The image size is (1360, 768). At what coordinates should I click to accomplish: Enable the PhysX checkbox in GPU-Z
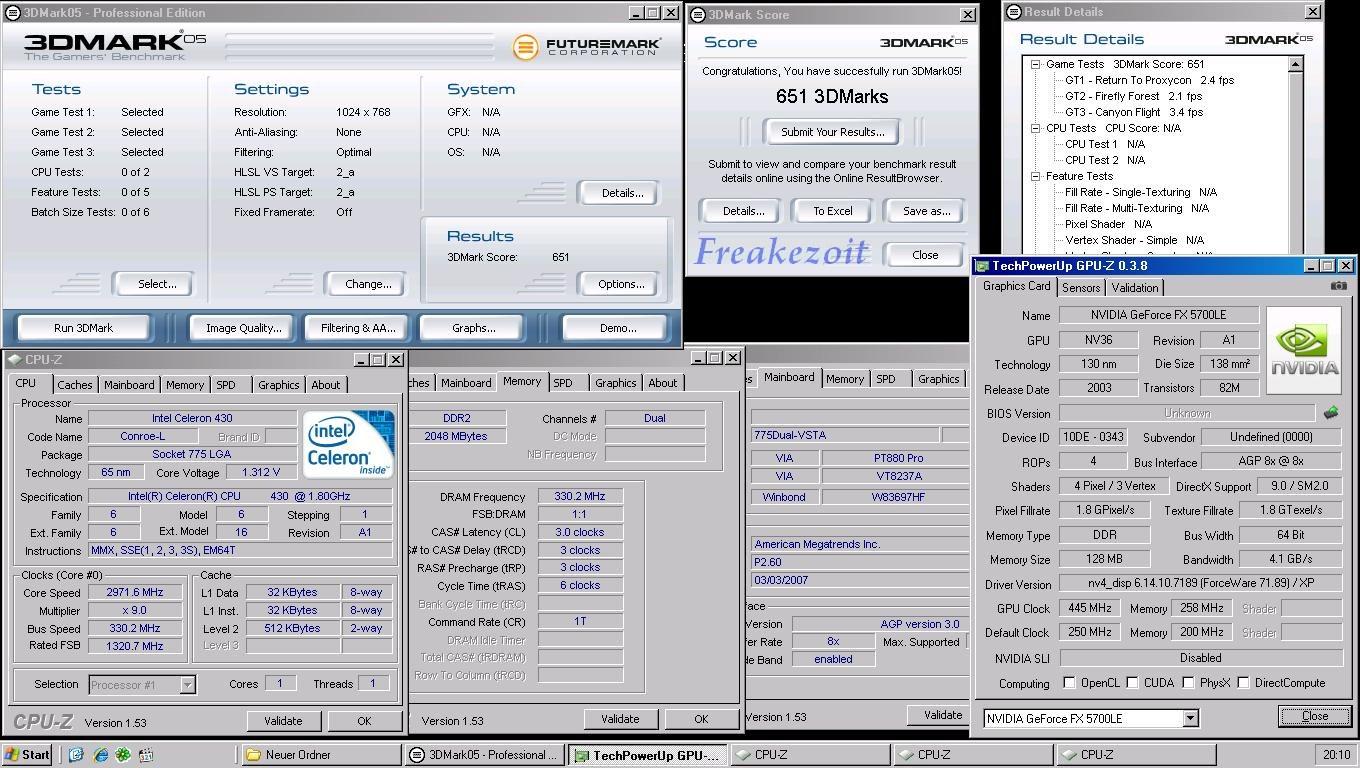tap(1188, 683)
